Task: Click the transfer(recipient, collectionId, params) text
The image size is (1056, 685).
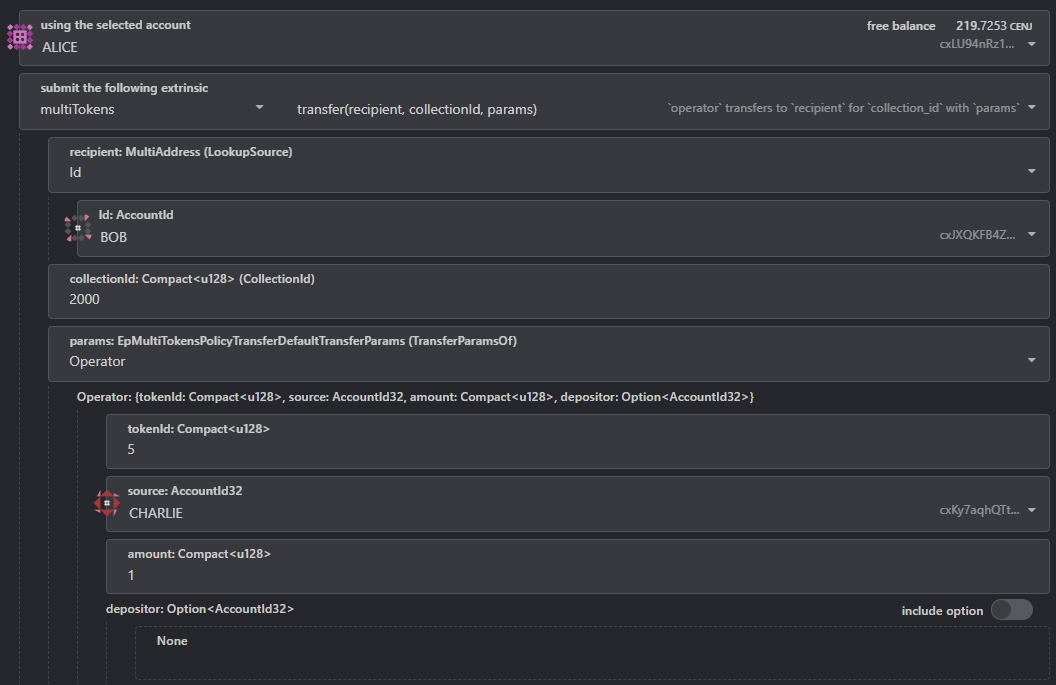Action: 417,109
